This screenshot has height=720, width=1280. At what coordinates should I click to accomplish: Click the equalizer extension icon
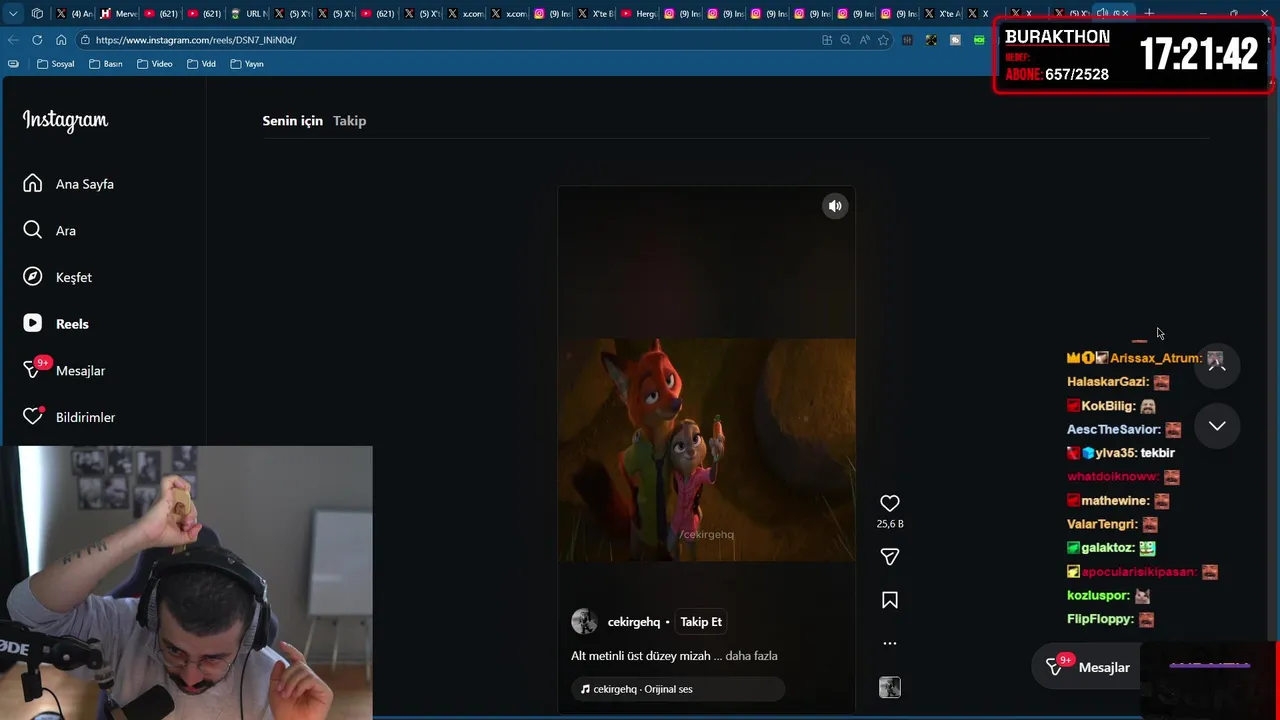click(x=907, y=40)
